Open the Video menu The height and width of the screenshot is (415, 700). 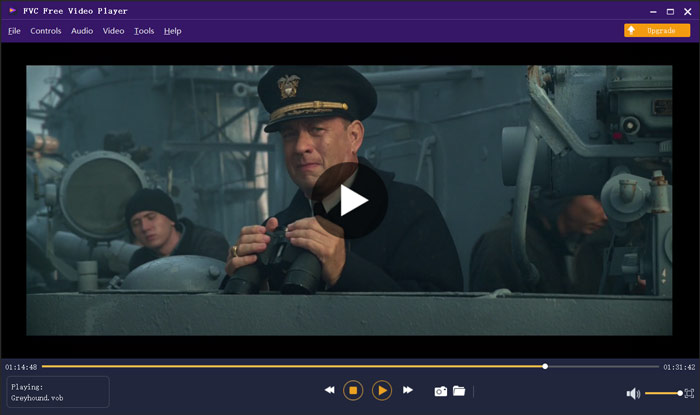(x=113, y=31)
